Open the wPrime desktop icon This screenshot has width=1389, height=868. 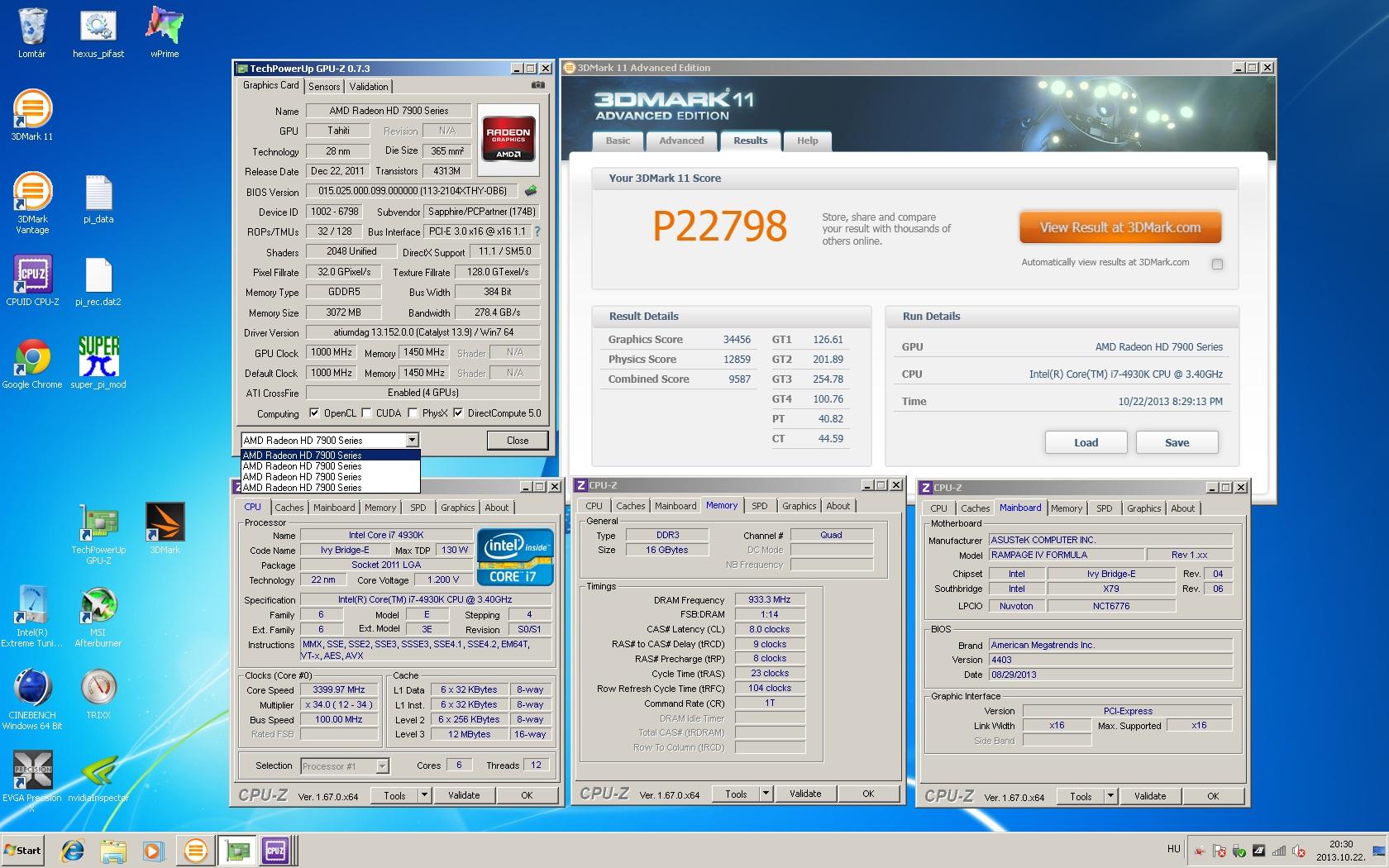pos(165,32)
